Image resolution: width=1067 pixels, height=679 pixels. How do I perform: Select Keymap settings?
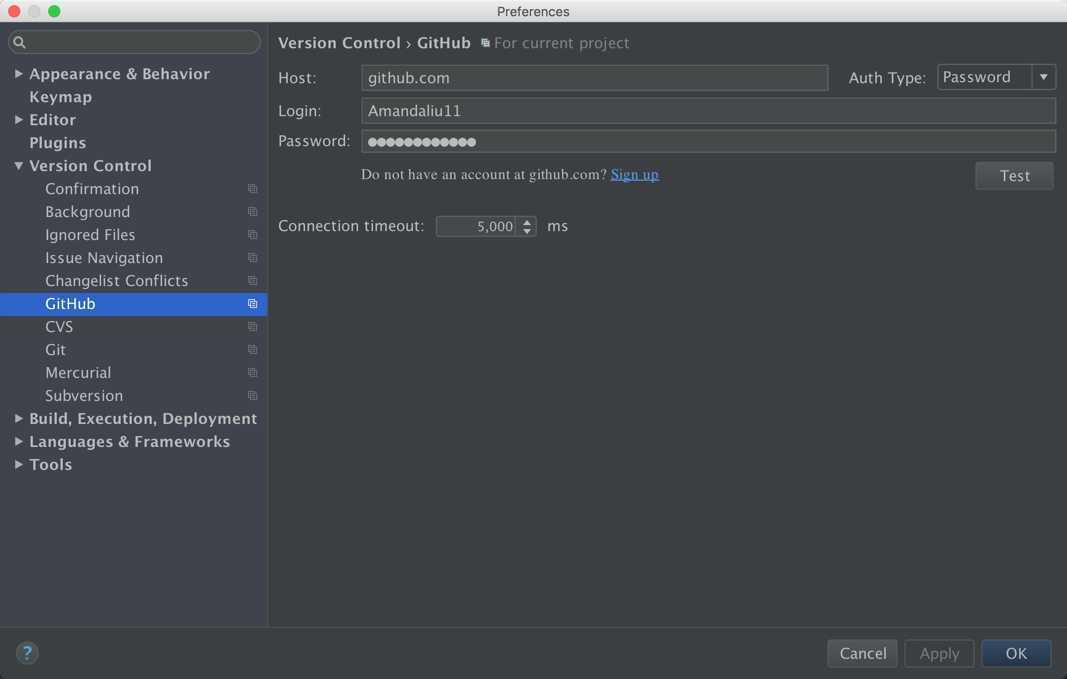click(x=61, y=97)
